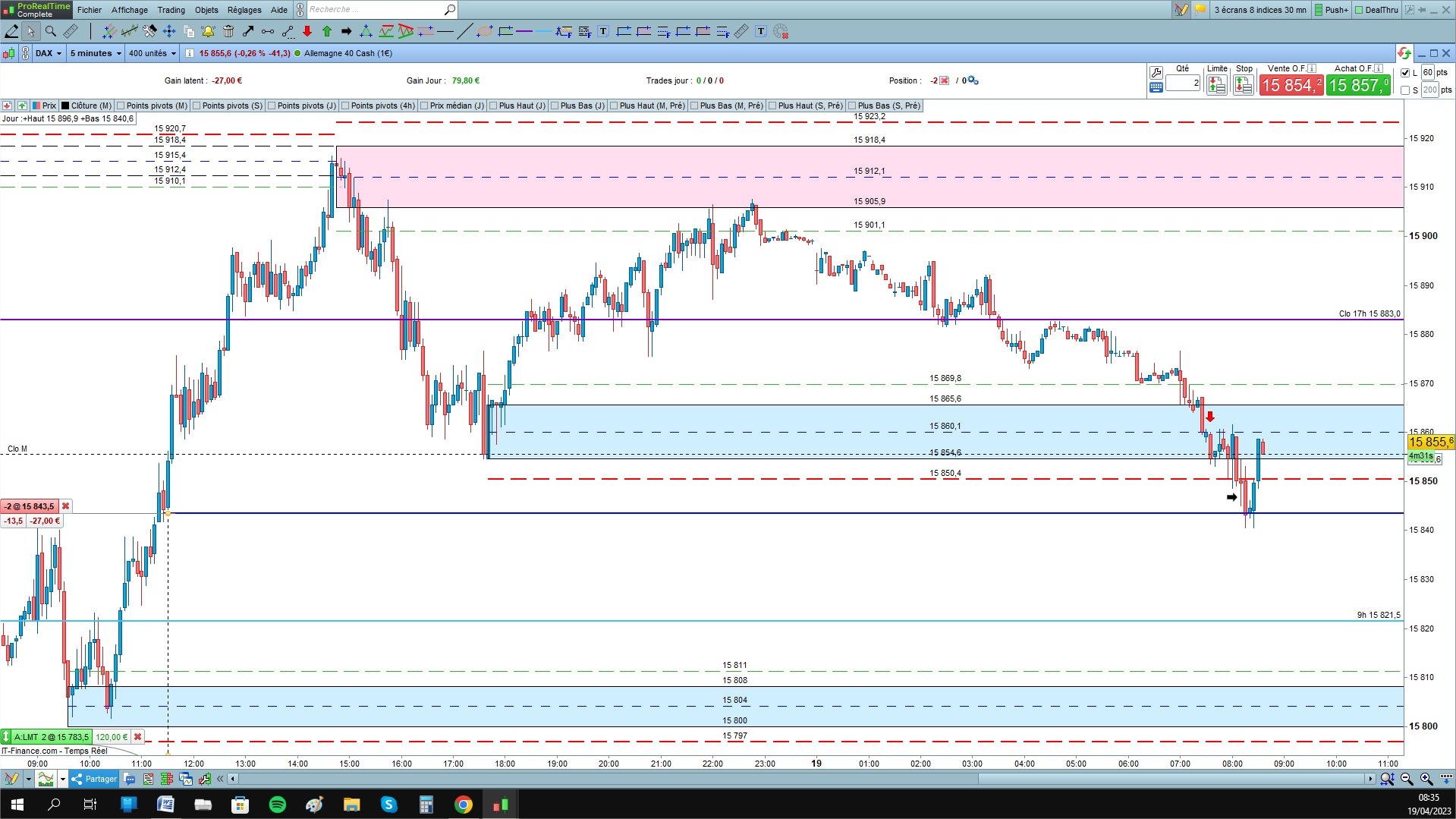Click the move crosshair arrows tool
The width and height of the screenshot is (1456, 819).
point(168,31)
